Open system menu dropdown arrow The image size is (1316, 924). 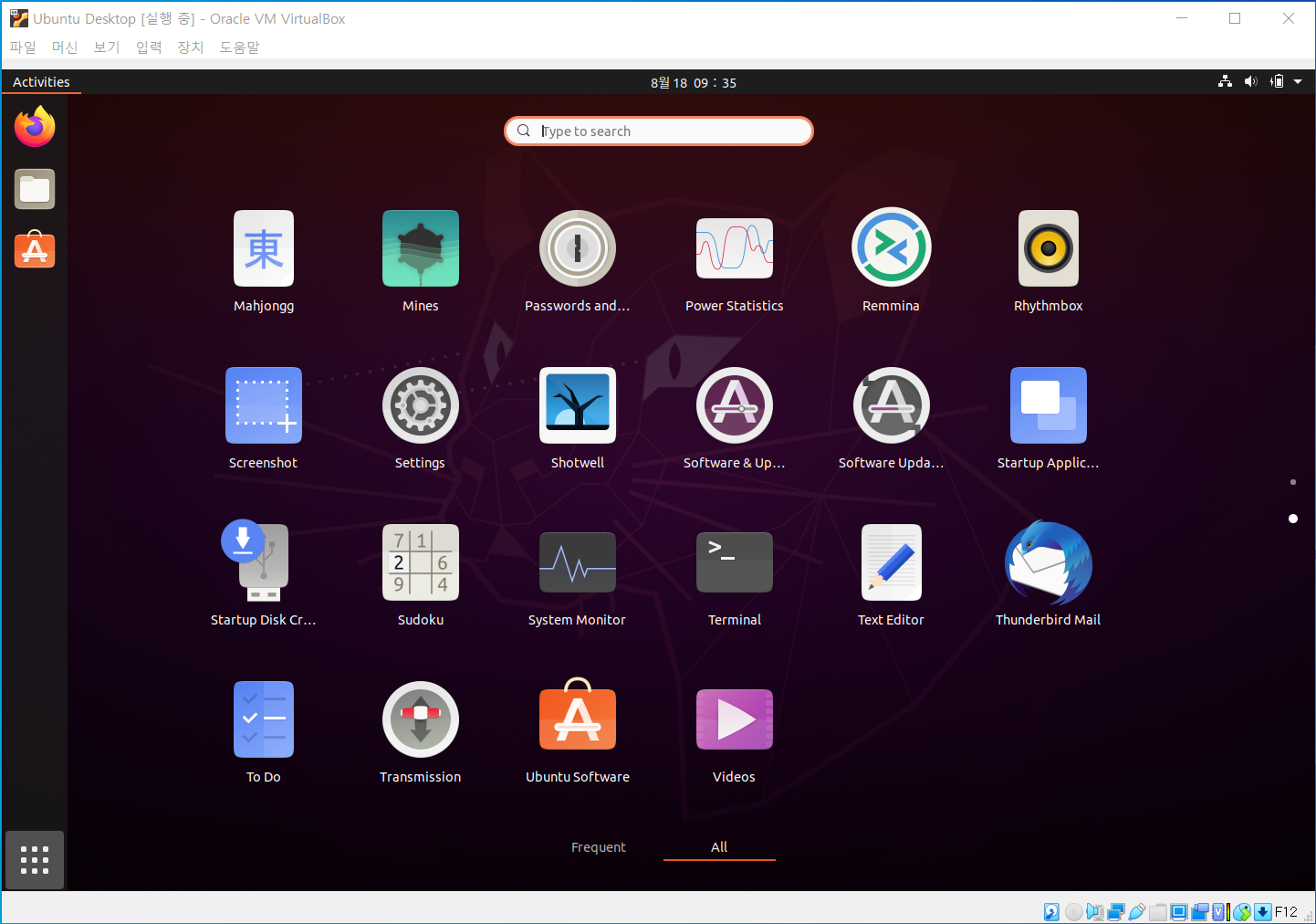pos(1298,82)
